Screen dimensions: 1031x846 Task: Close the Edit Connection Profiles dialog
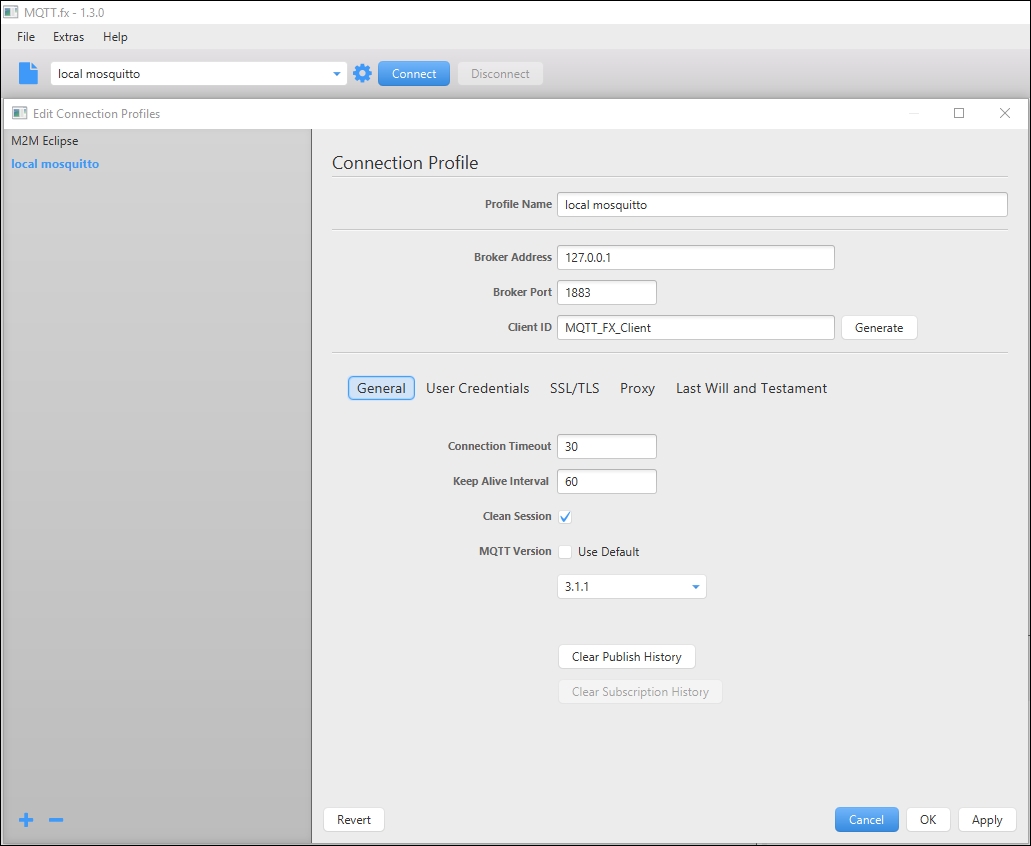pos(1005,113)
